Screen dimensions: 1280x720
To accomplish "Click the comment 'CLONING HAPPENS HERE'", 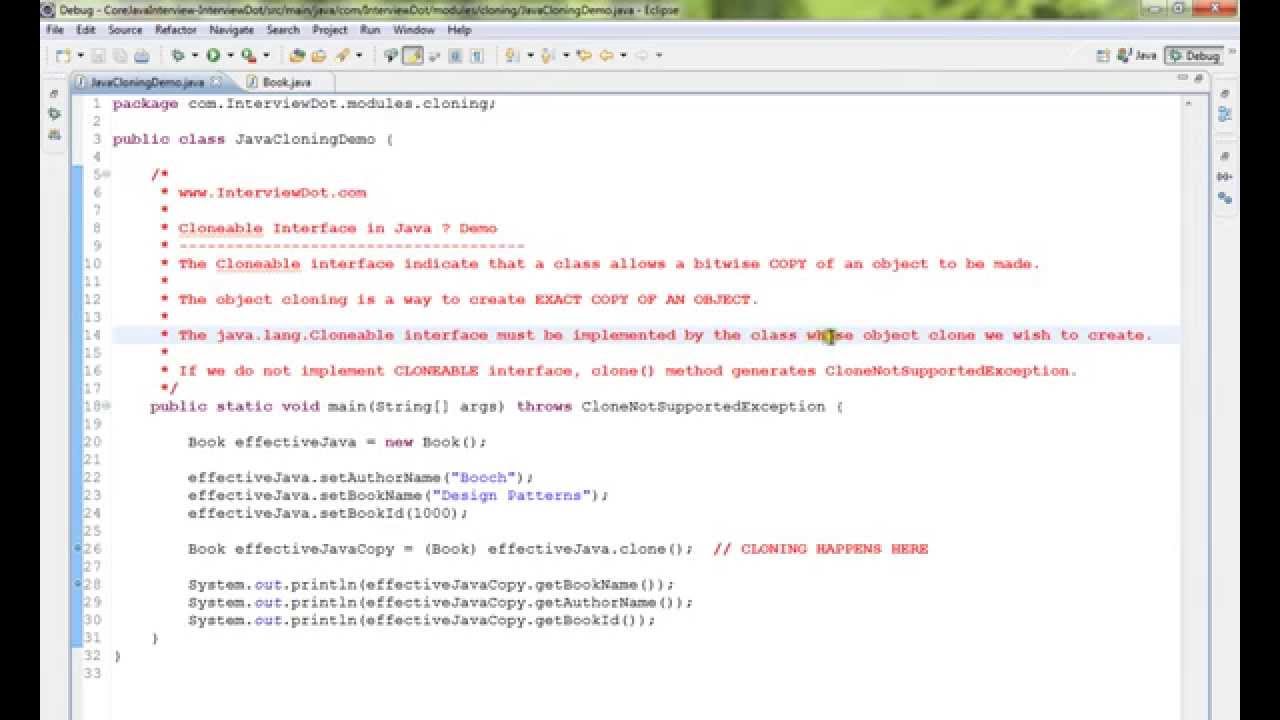I will coord(834,549).
